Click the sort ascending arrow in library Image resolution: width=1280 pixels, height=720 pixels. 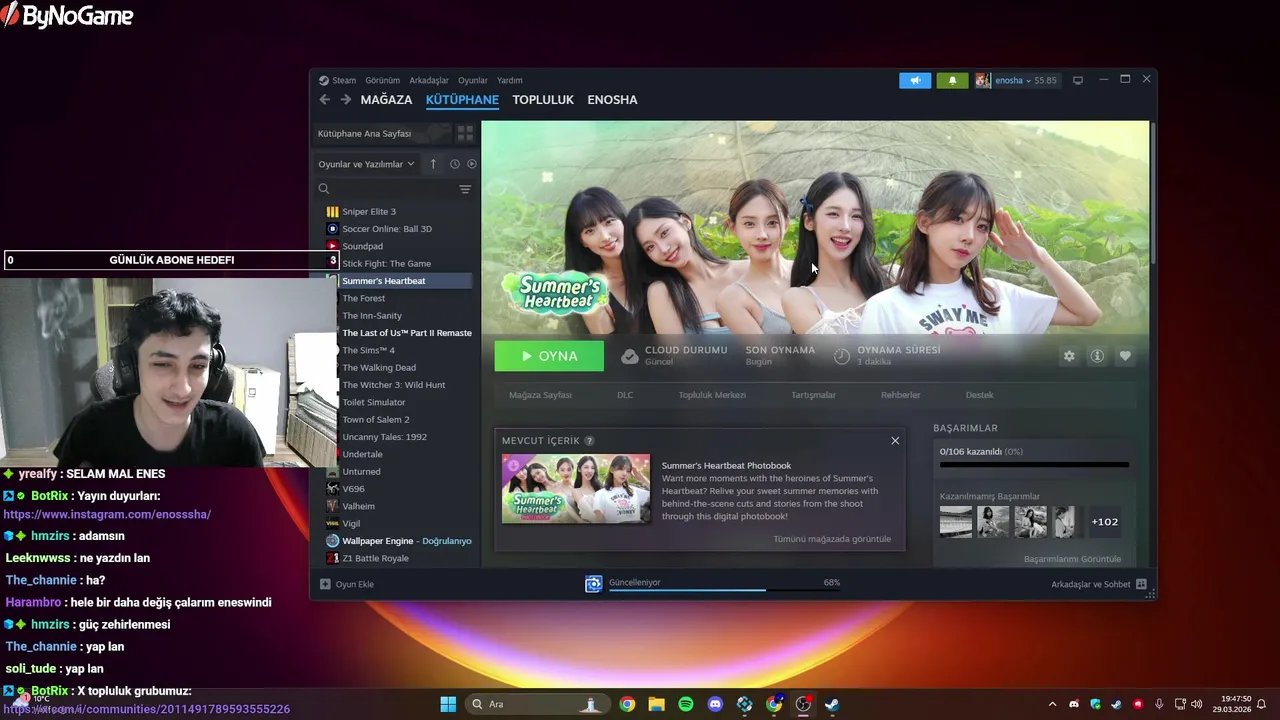433,164
